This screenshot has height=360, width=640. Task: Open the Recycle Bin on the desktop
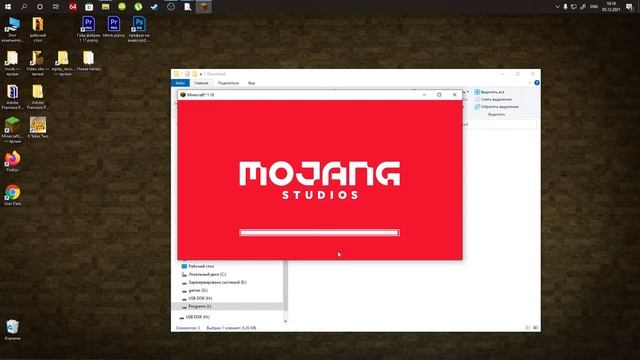tap(12, 330)
